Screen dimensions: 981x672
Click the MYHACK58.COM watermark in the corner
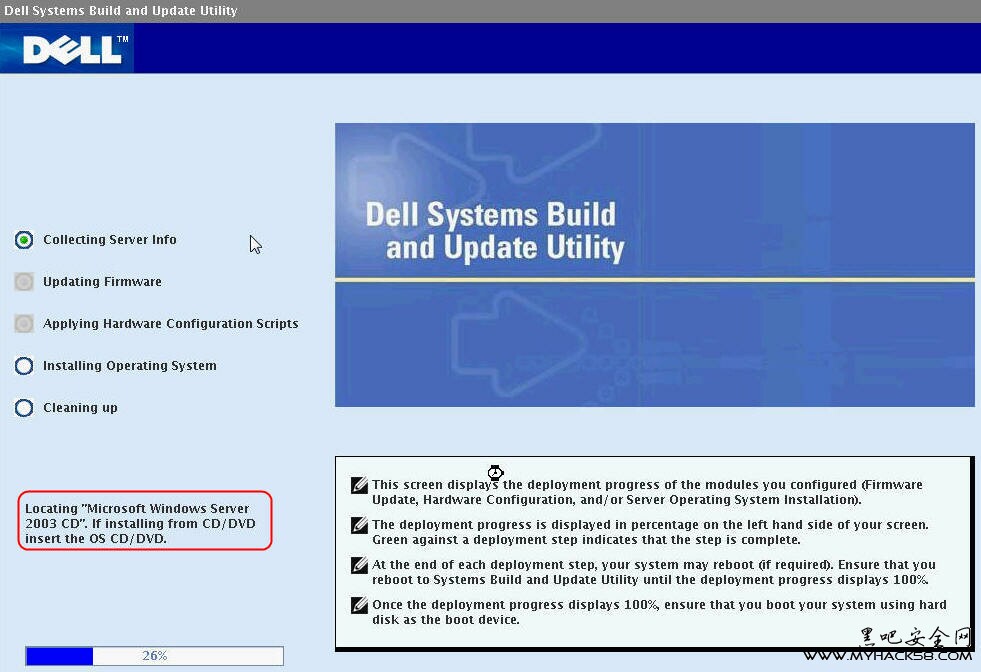pos(887,656)
